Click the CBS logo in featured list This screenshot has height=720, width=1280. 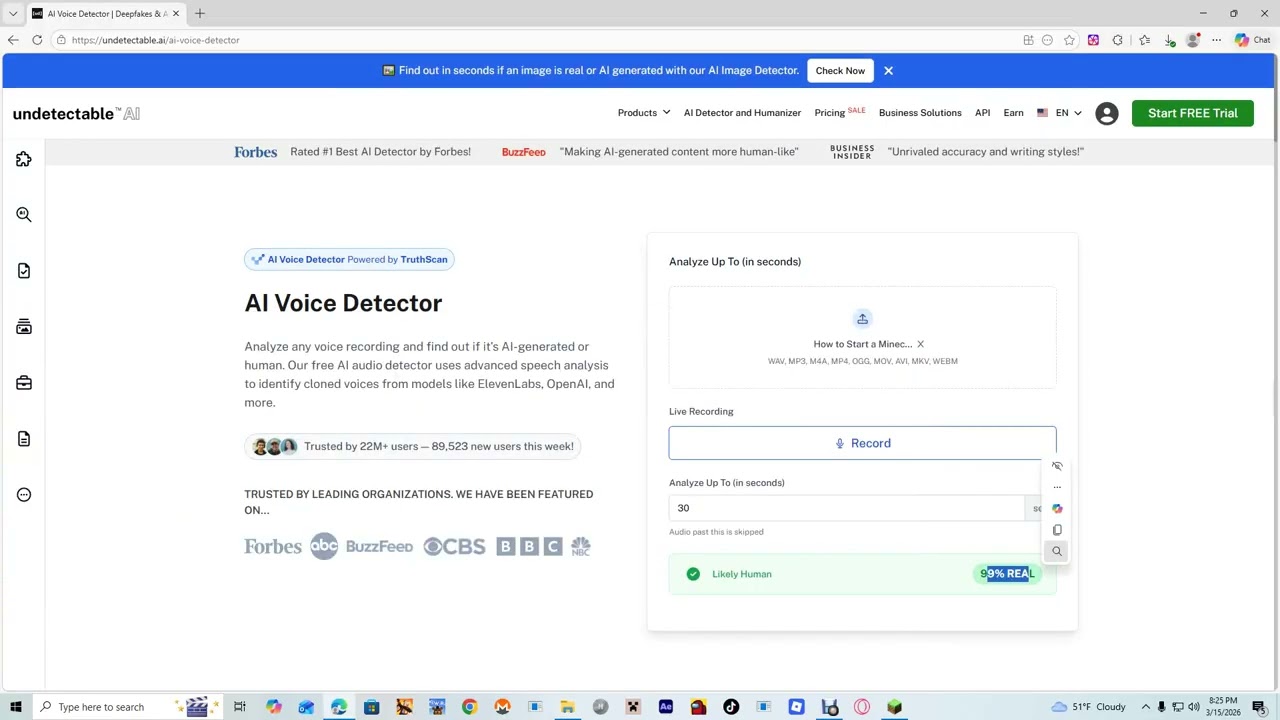(454, 546)
